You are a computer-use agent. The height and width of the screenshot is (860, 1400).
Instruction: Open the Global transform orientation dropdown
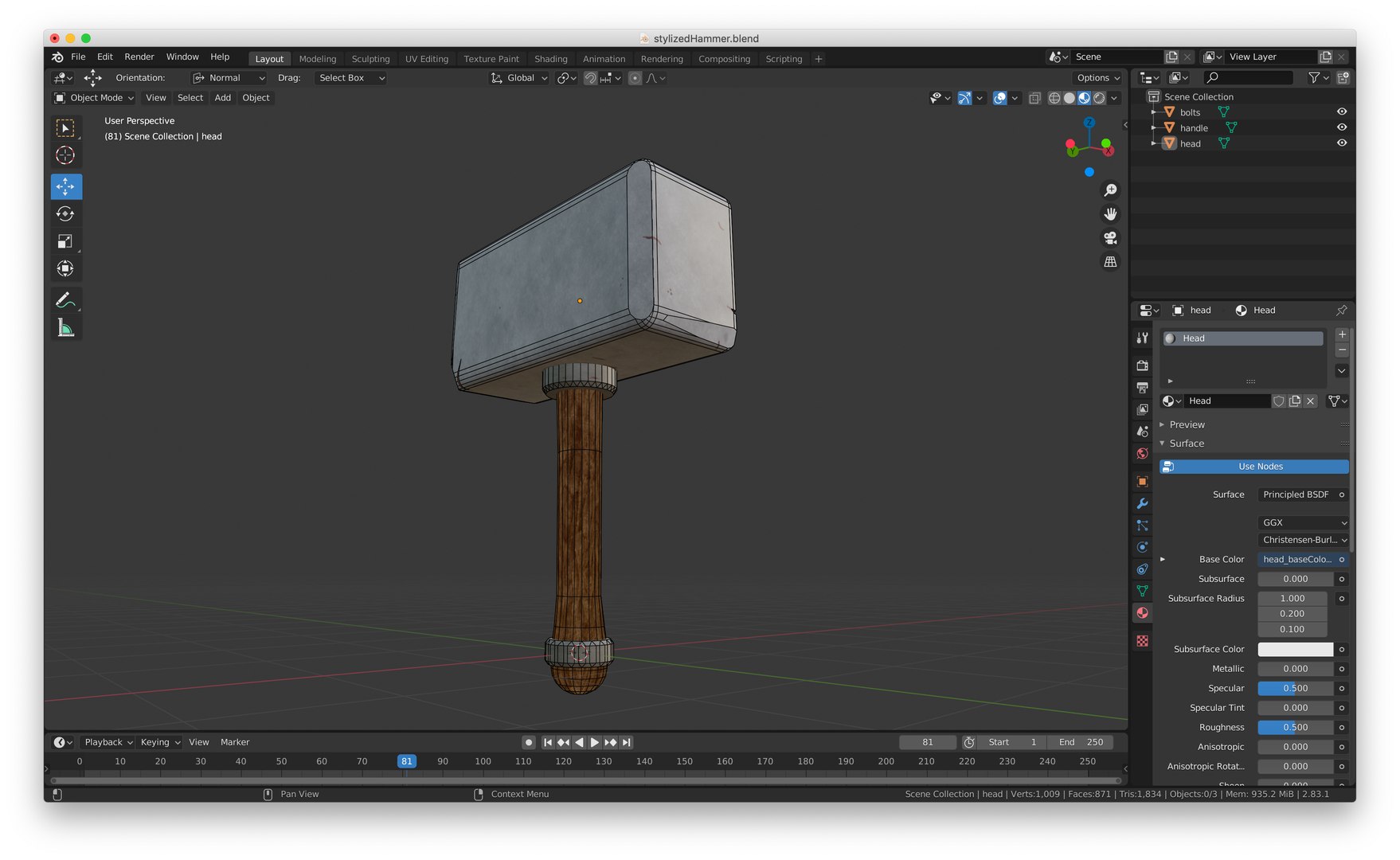click(519, 78)
